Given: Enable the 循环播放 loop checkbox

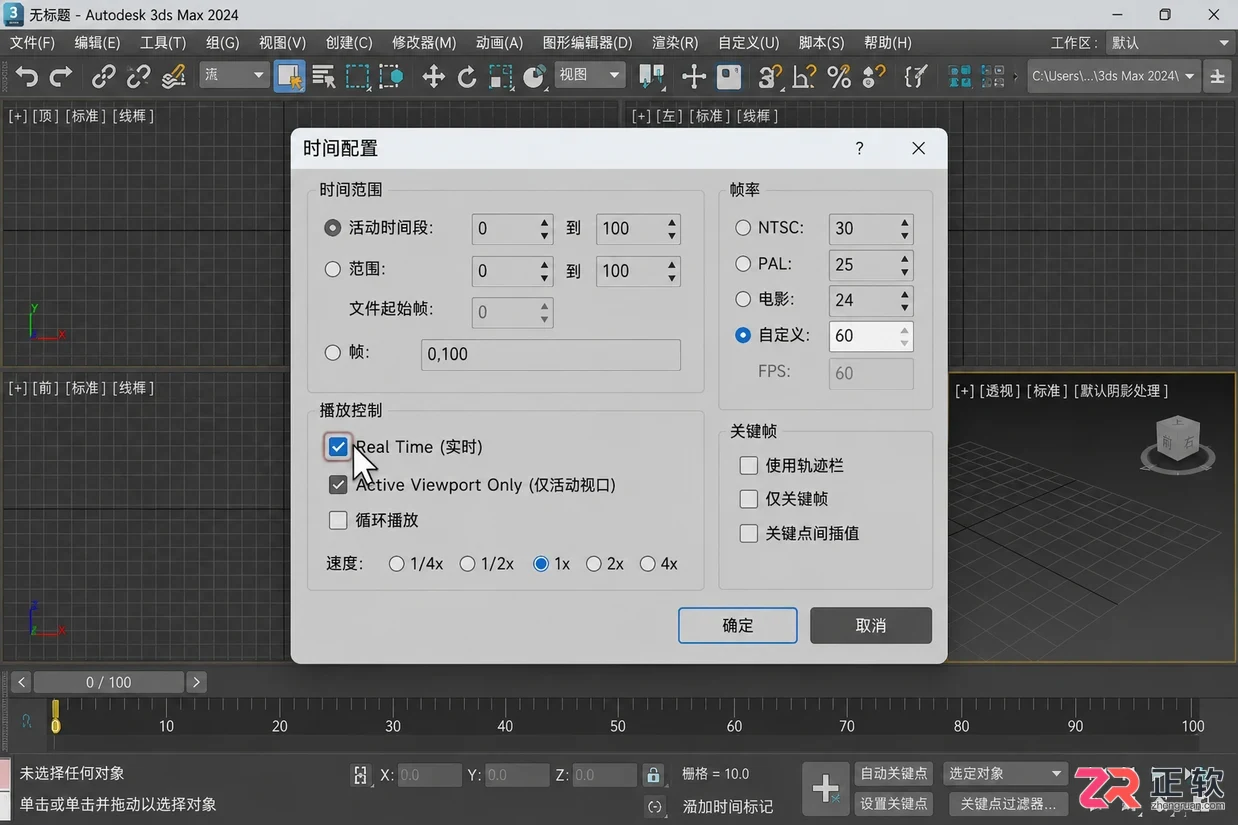Looking at the screenshot, I should (x=338, y=520).
